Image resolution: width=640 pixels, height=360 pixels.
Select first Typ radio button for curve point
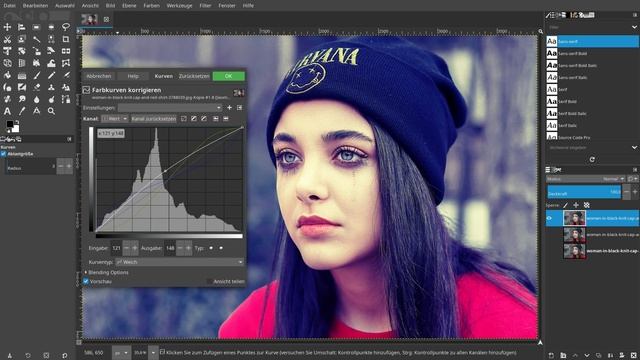click(x=211, y=248)
